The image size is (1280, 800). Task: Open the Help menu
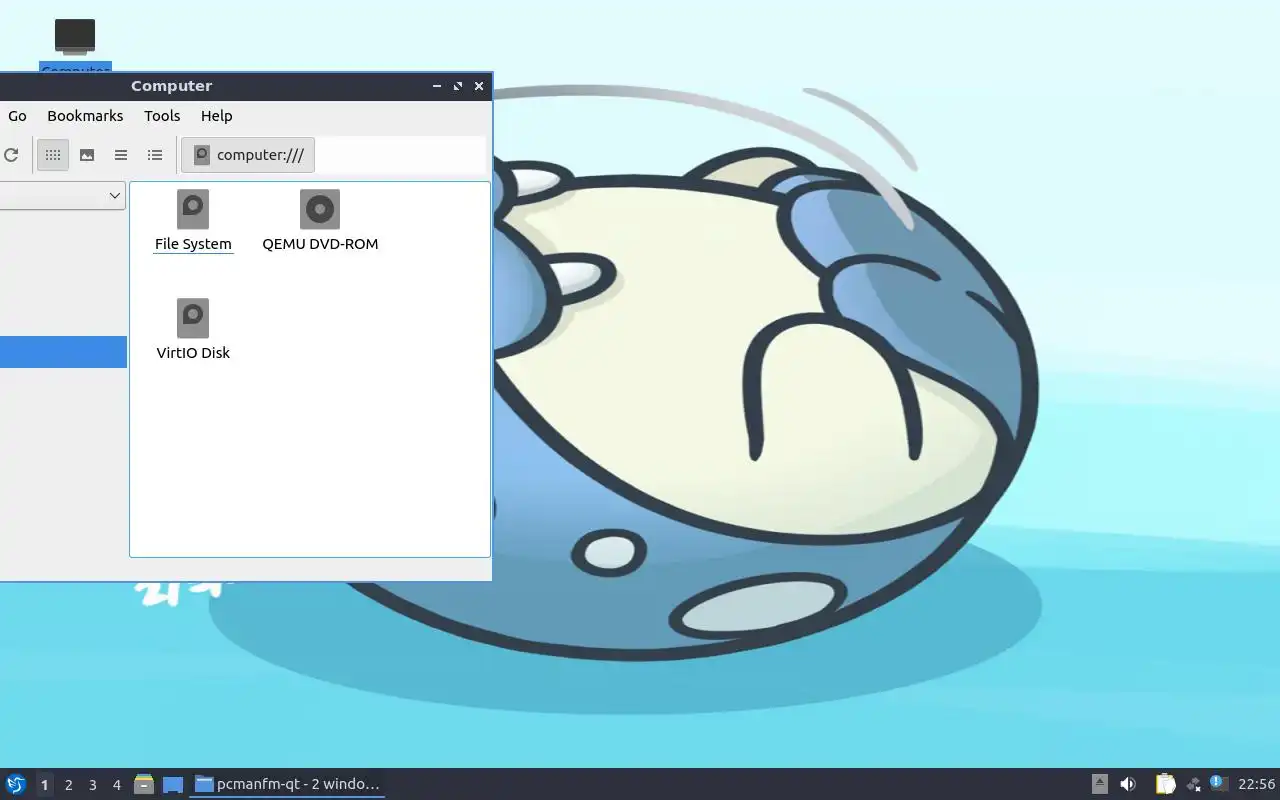click(x=216, y=116)
